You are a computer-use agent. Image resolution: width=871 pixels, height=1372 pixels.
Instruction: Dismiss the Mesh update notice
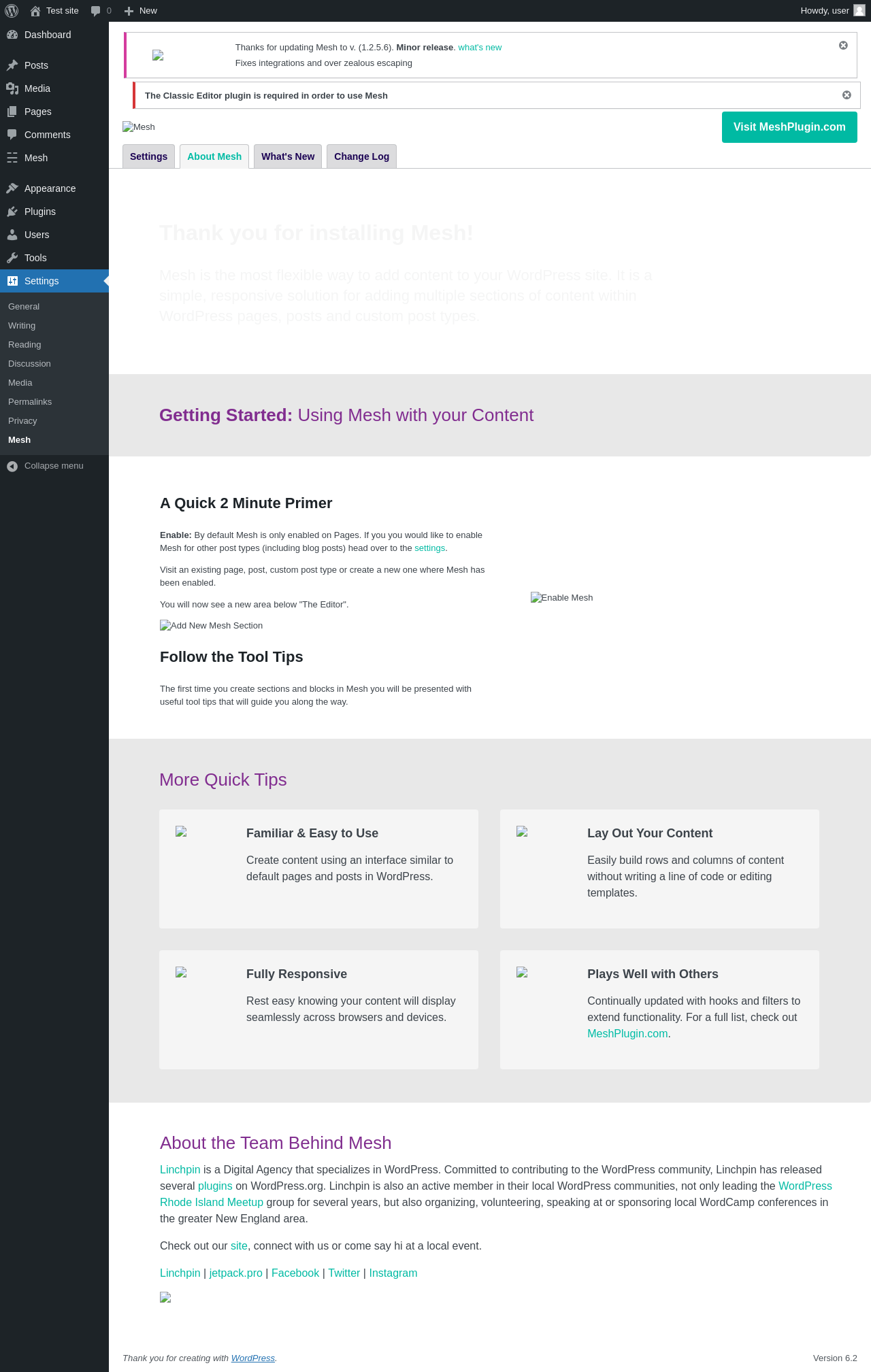click(843, 46)
